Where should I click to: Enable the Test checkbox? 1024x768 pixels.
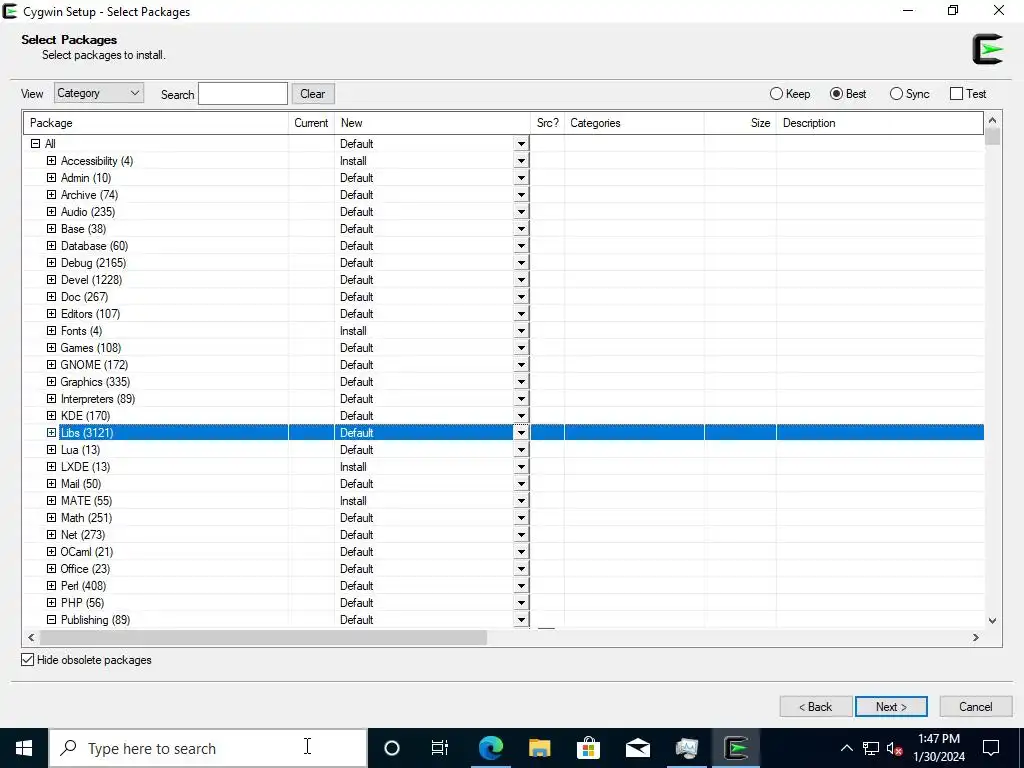coord(956,93)
